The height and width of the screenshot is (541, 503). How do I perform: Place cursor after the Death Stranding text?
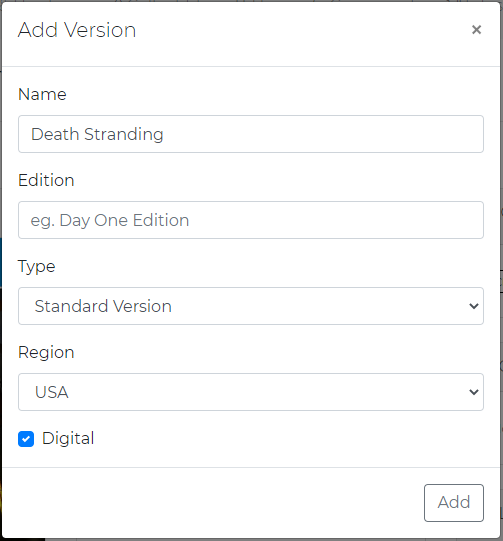point(165,134)
